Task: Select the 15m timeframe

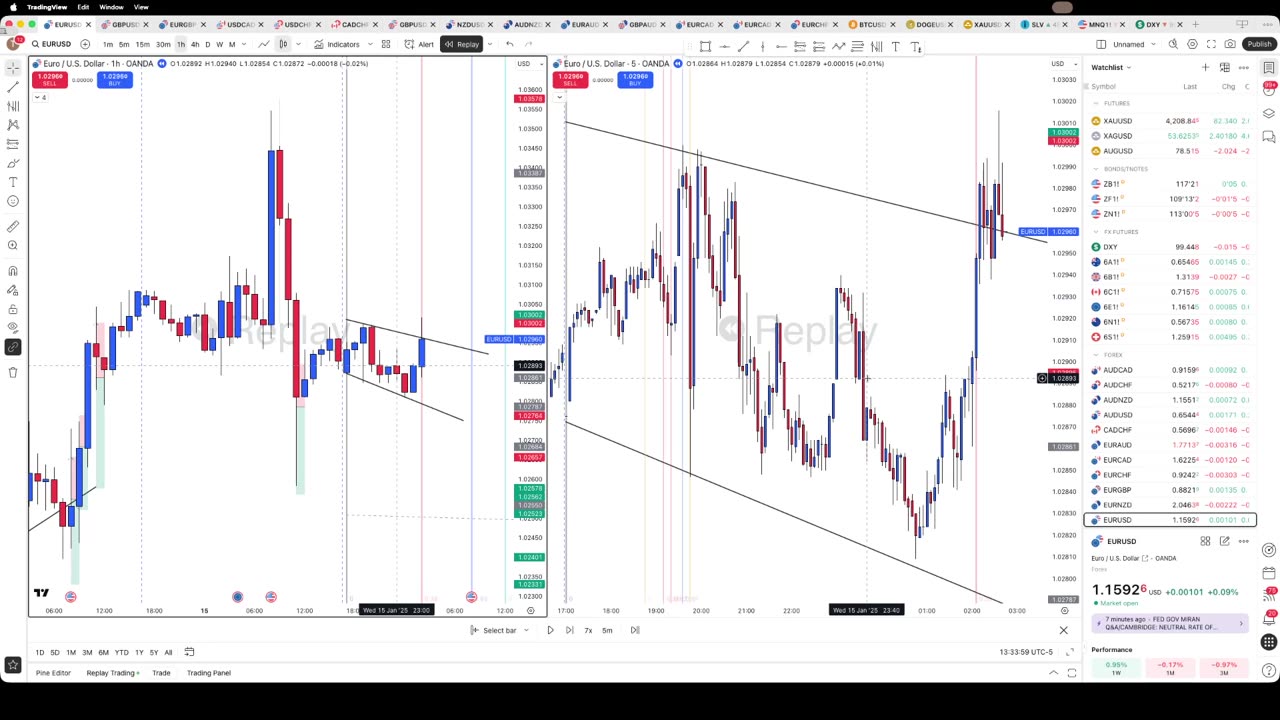Action: coord(142,44)
